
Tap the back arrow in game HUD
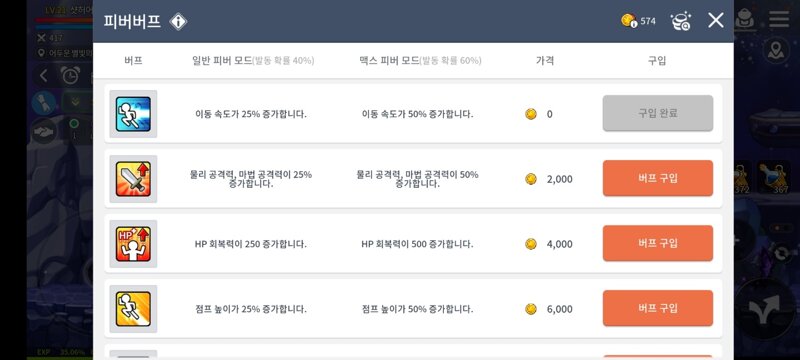(x=43, y=76)
